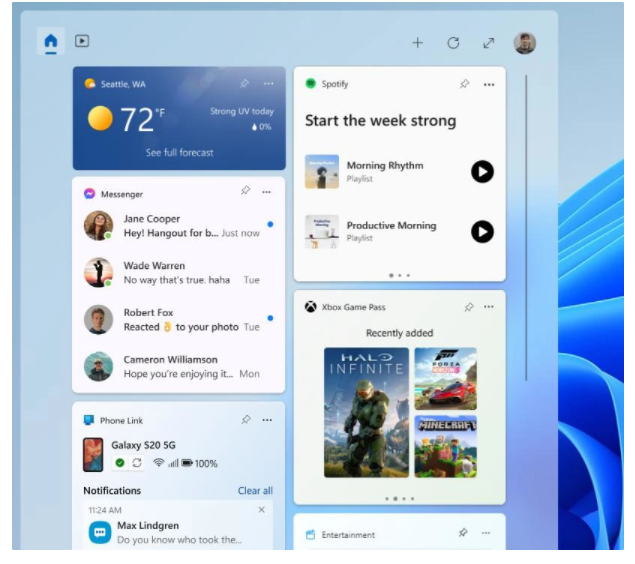Open Phone Link more options

point(267,420)
